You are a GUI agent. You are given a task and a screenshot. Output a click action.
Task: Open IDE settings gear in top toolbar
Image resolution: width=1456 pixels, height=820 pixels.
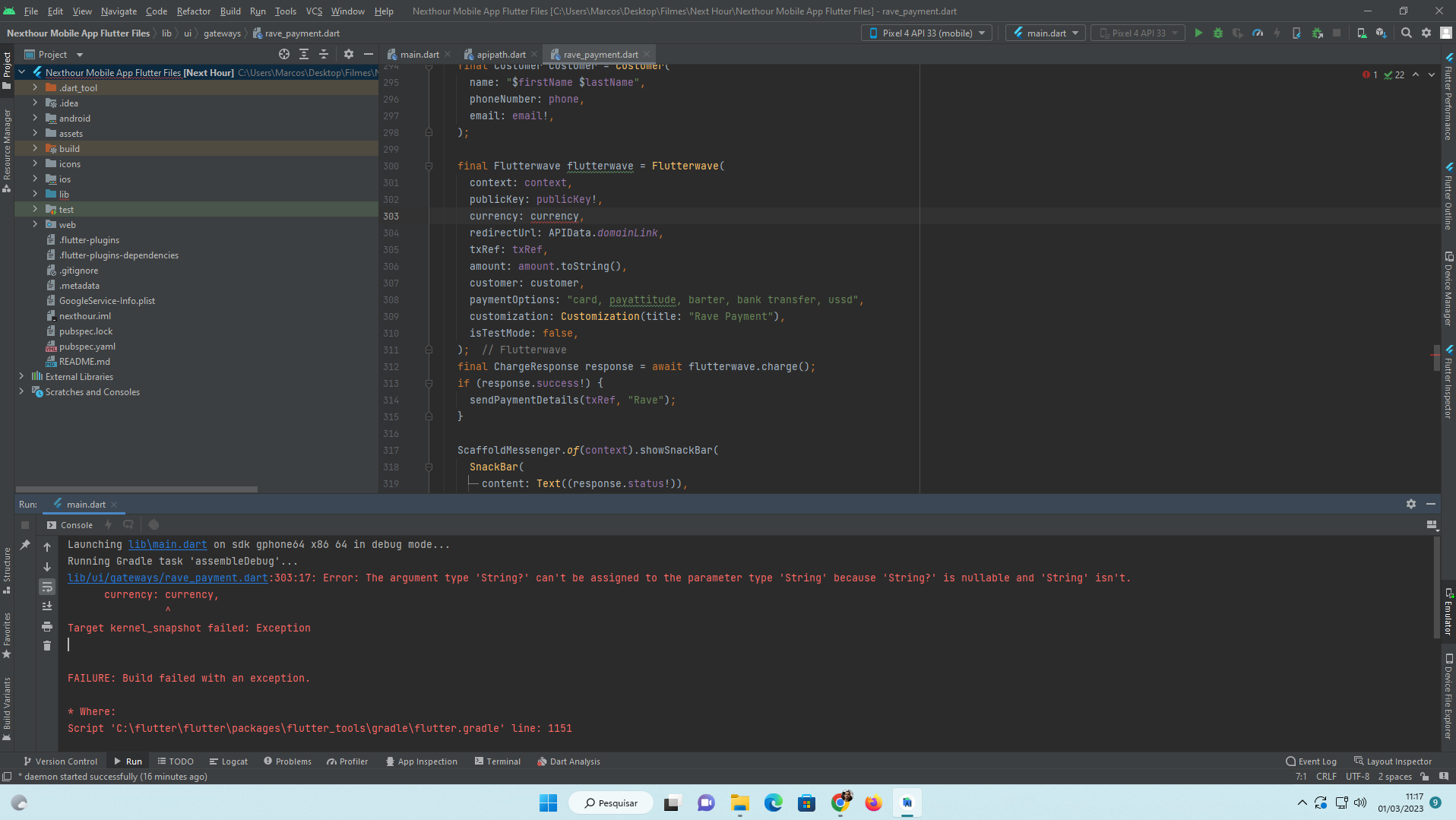(x=1426, y=33)
